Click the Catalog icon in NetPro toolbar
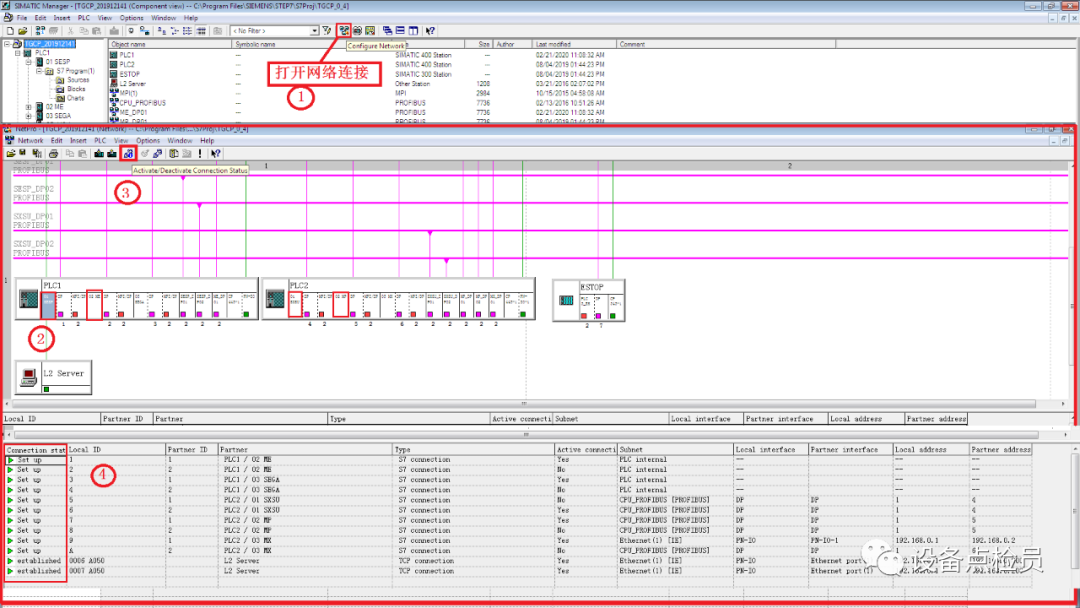Image resolution: width=1080 pixels, height=608 pixels. tap(174, 154)
